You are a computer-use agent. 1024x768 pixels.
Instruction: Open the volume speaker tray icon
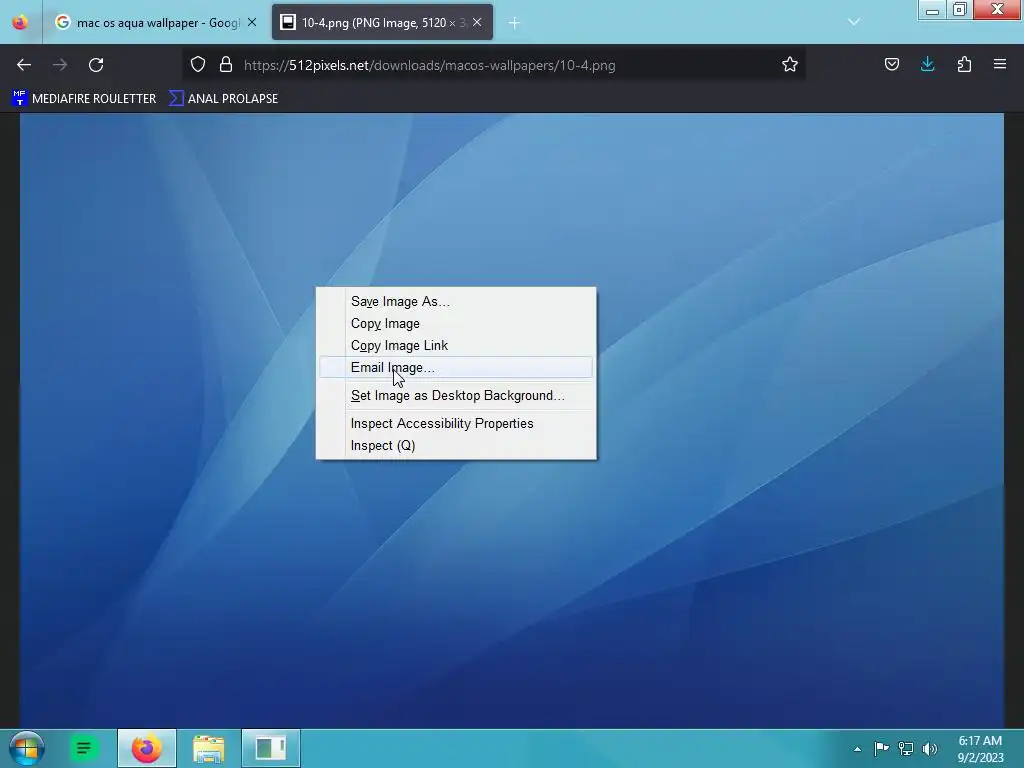click(x=930, y=748)
